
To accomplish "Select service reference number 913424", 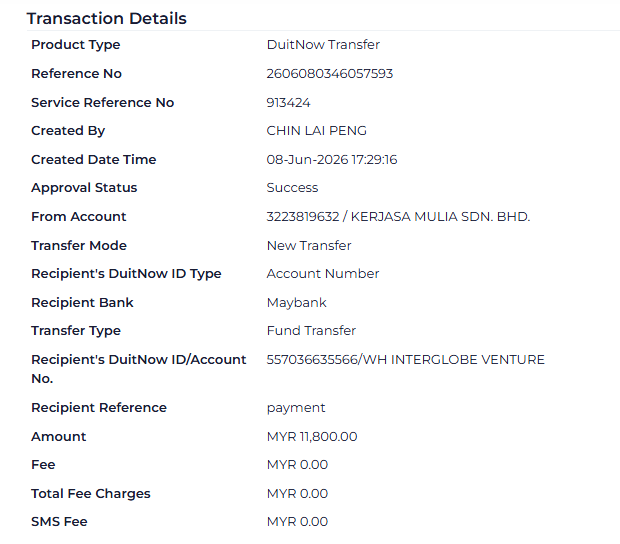I will point(288,103).
